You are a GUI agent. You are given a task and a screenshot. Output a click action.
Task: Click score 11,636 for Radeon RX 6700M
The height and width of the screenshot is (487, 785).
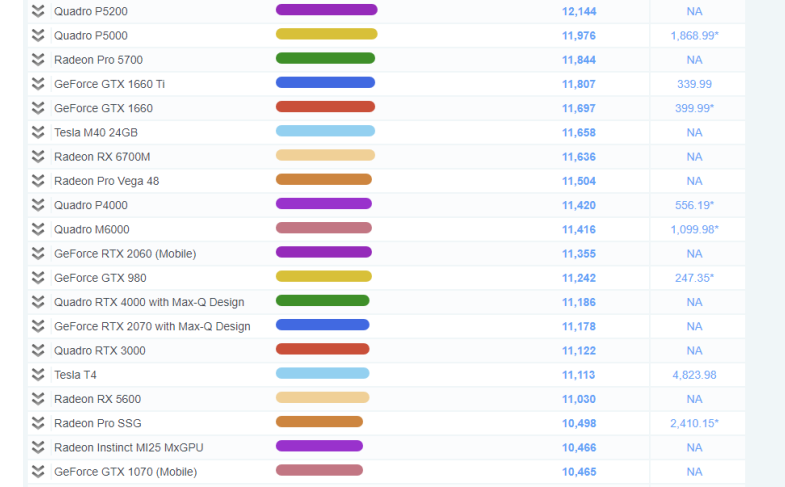coord(579,157)
